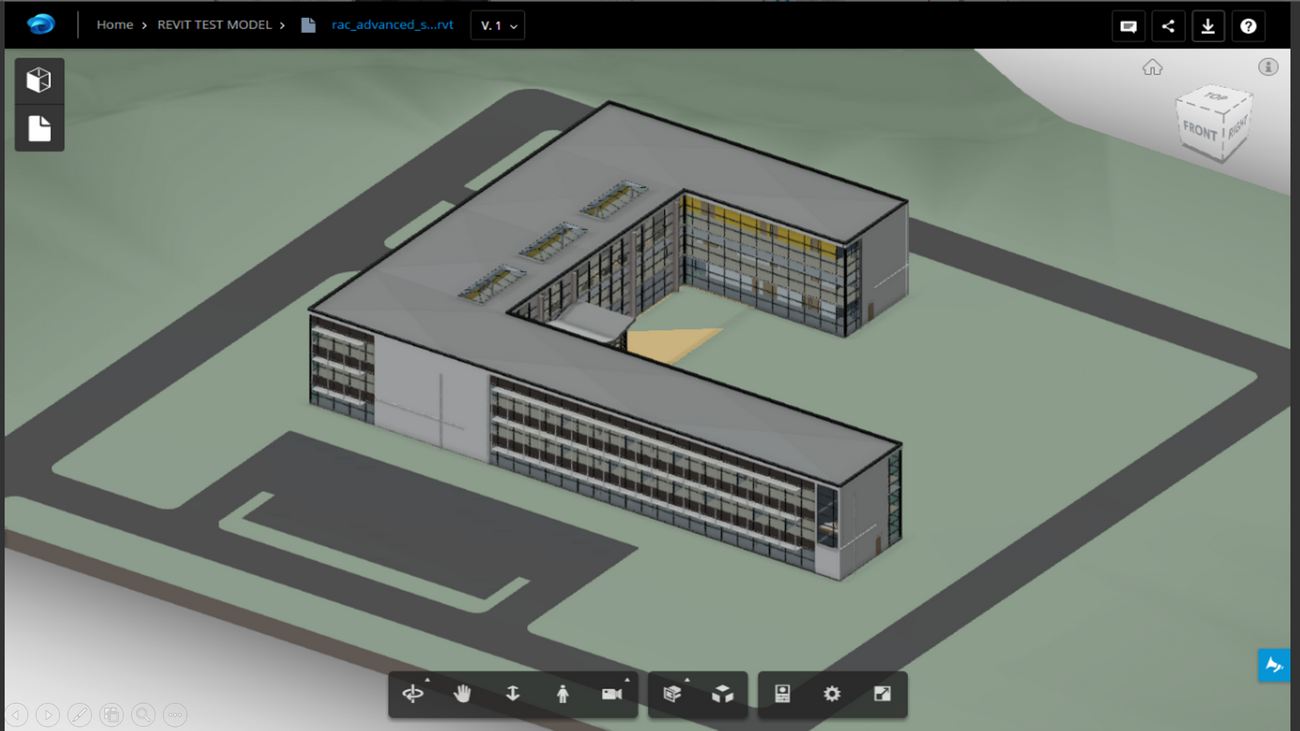Go to Home in the breadcrumb
Viewport: 1300px width, 731px height.
pos(114,24)
